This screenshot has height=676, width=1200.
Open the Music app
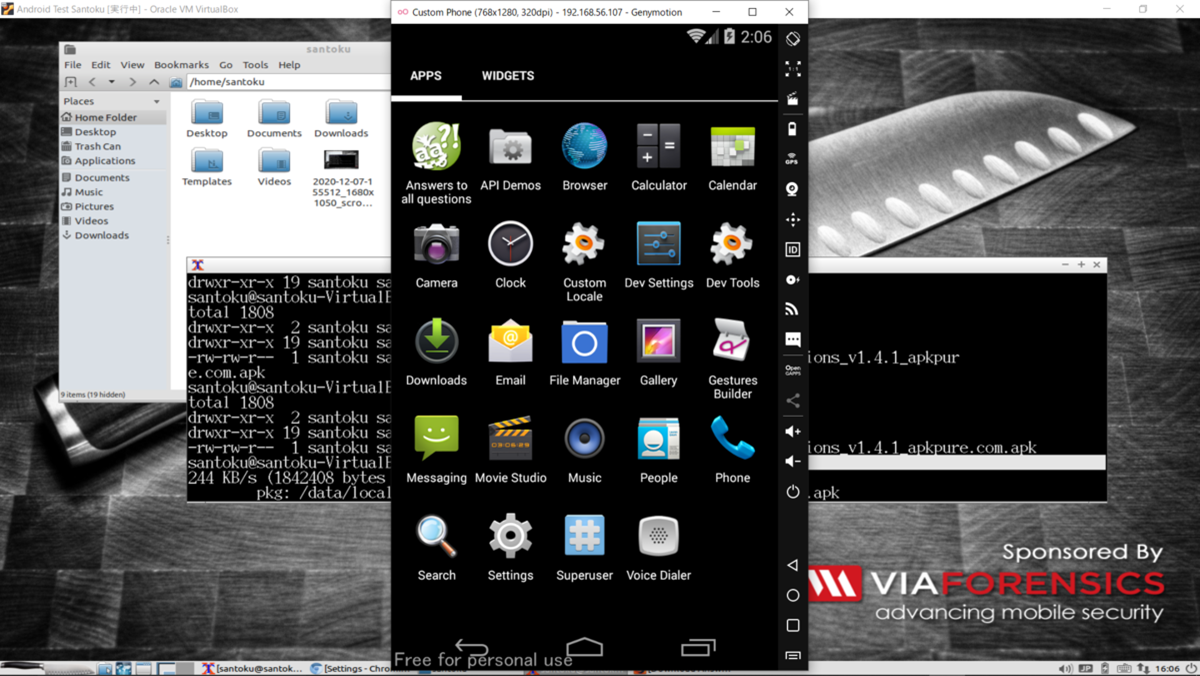click(x=584, y=450)
